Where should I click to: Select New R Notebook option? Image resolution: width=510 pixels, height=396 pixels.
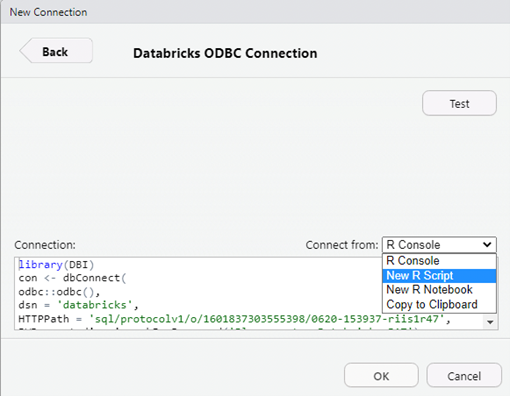coord(439,290)
